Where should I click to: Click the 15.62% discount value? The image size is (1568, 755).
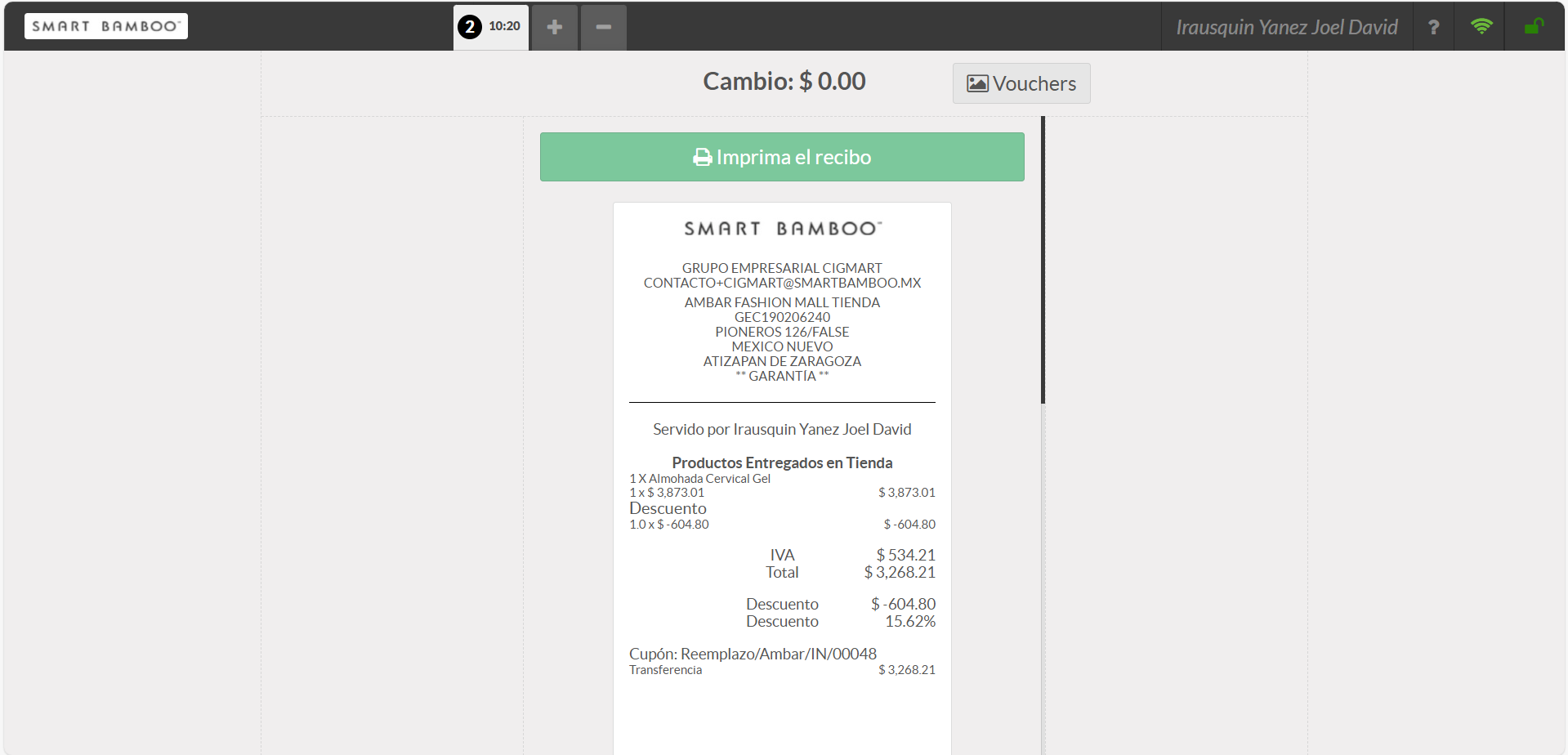click(x=910, y=621)
